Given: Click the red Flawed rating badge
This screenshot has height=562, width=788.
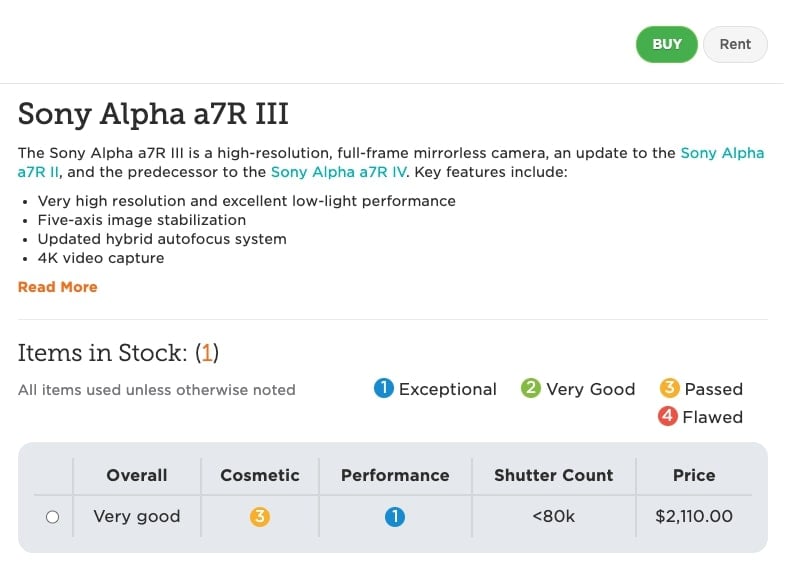Looking at the screenshot, I should 667,416.
